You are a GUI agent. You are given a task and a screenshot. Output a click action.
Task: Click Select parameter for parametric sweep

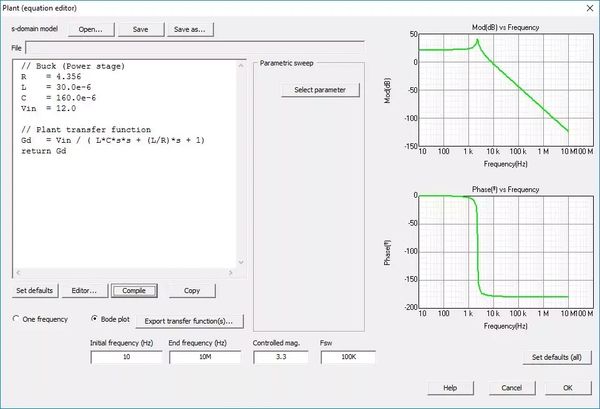pyautogui.click(x=320, y=90)
